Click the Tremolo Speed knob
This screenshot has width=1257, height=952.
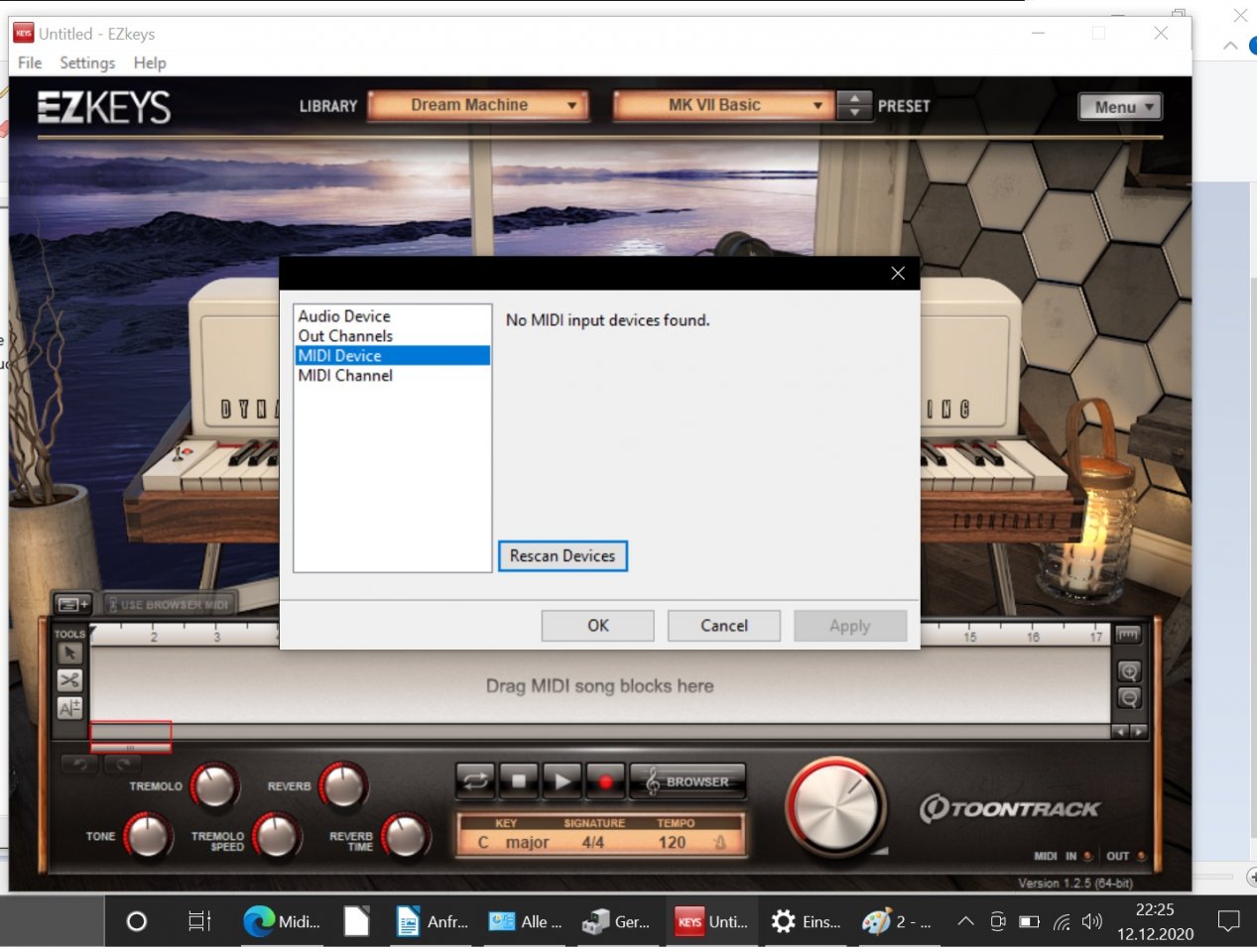pyautogui.click(x=277, y=836)
